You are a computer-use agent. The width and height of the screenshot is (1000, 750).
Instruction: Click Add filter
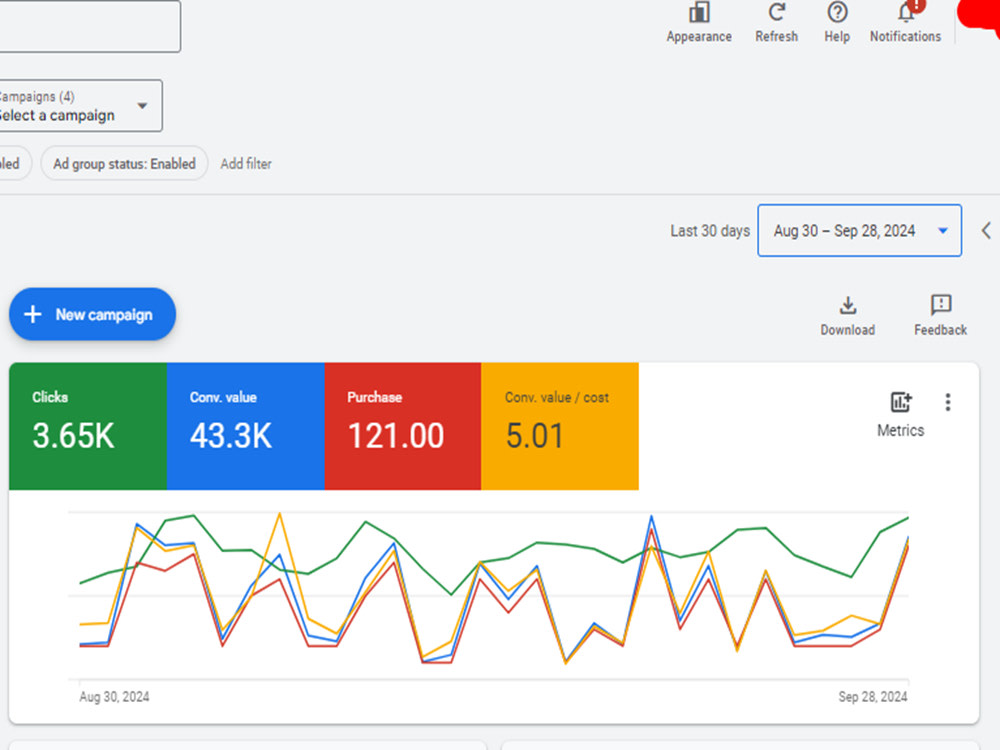tap(246, 164)
